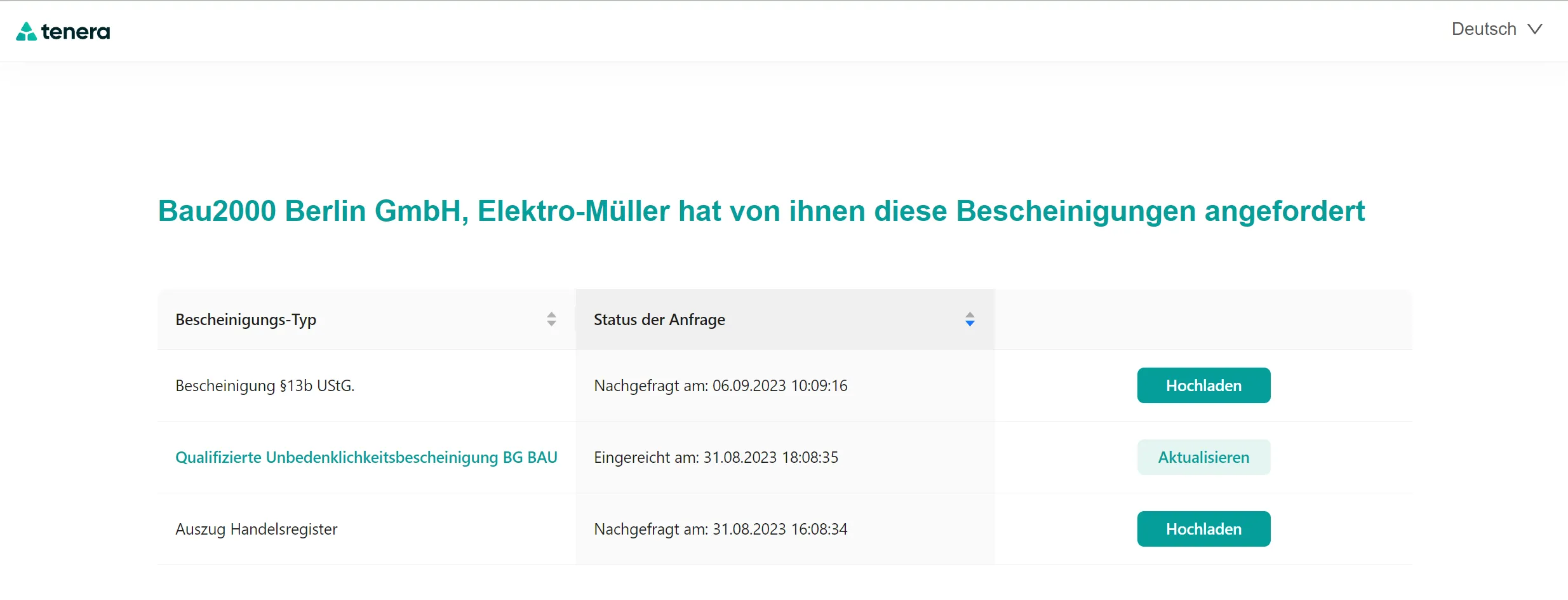
Task: Sort by Status der Anfrage sort arrows
Action: pos(970,319)
